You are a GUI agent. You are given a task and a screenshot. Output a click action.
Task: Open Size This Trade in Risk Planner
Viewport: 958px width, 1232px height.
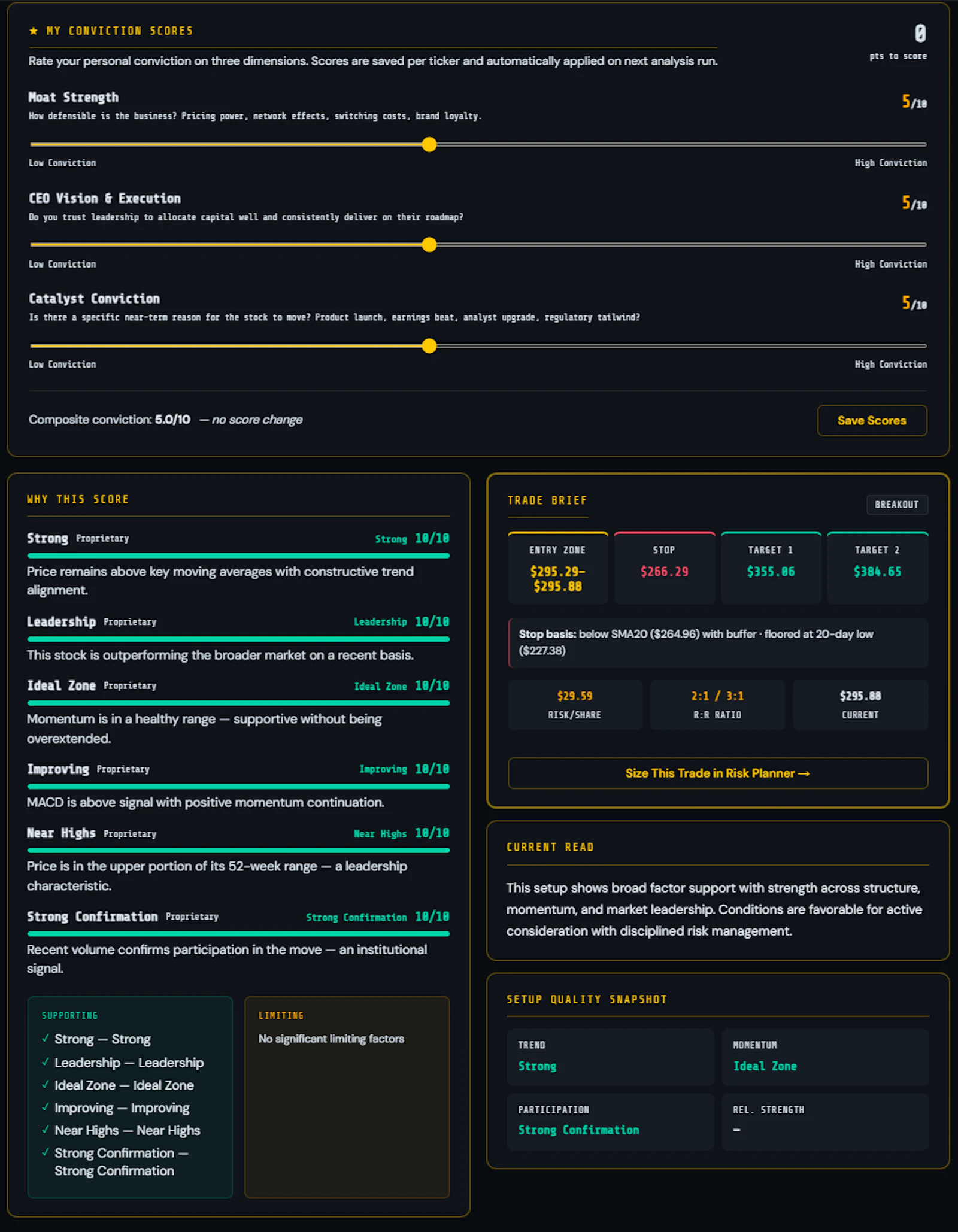(718, 773)
